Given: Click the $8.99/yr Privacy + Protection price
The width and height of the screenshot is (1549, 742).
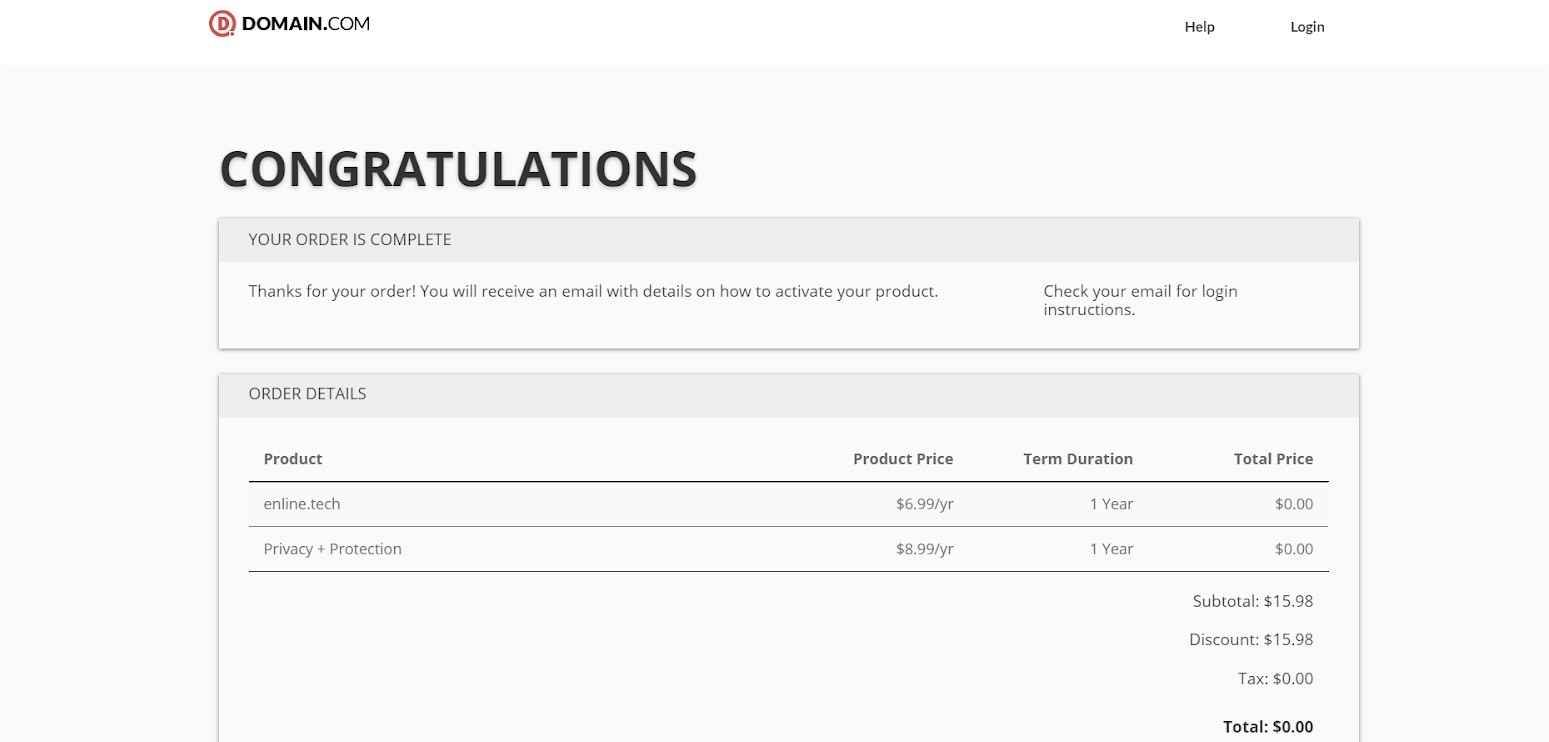Looking at the screenshot, I should (924, 549).
